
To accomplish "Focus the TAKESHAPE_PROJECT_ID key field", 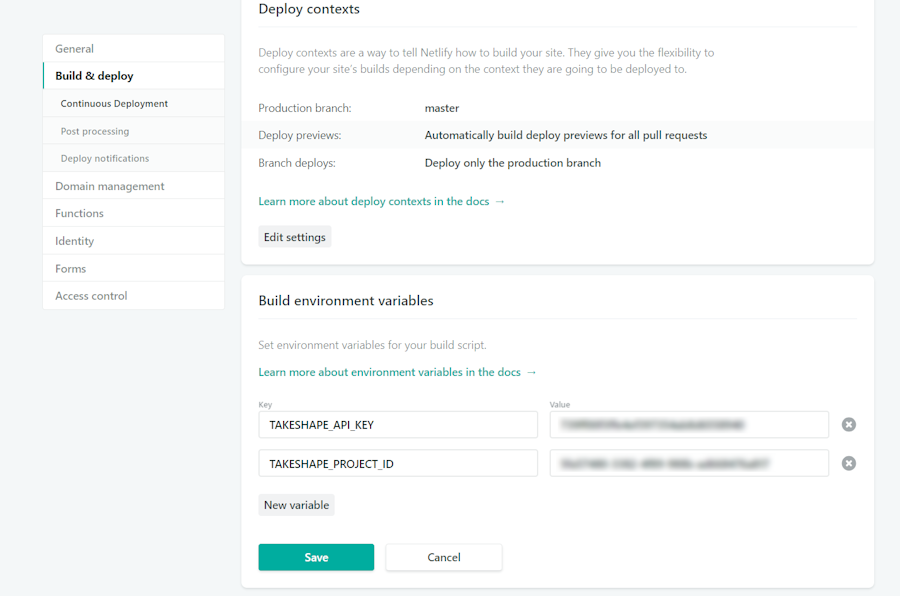I will tap(398, 463).
